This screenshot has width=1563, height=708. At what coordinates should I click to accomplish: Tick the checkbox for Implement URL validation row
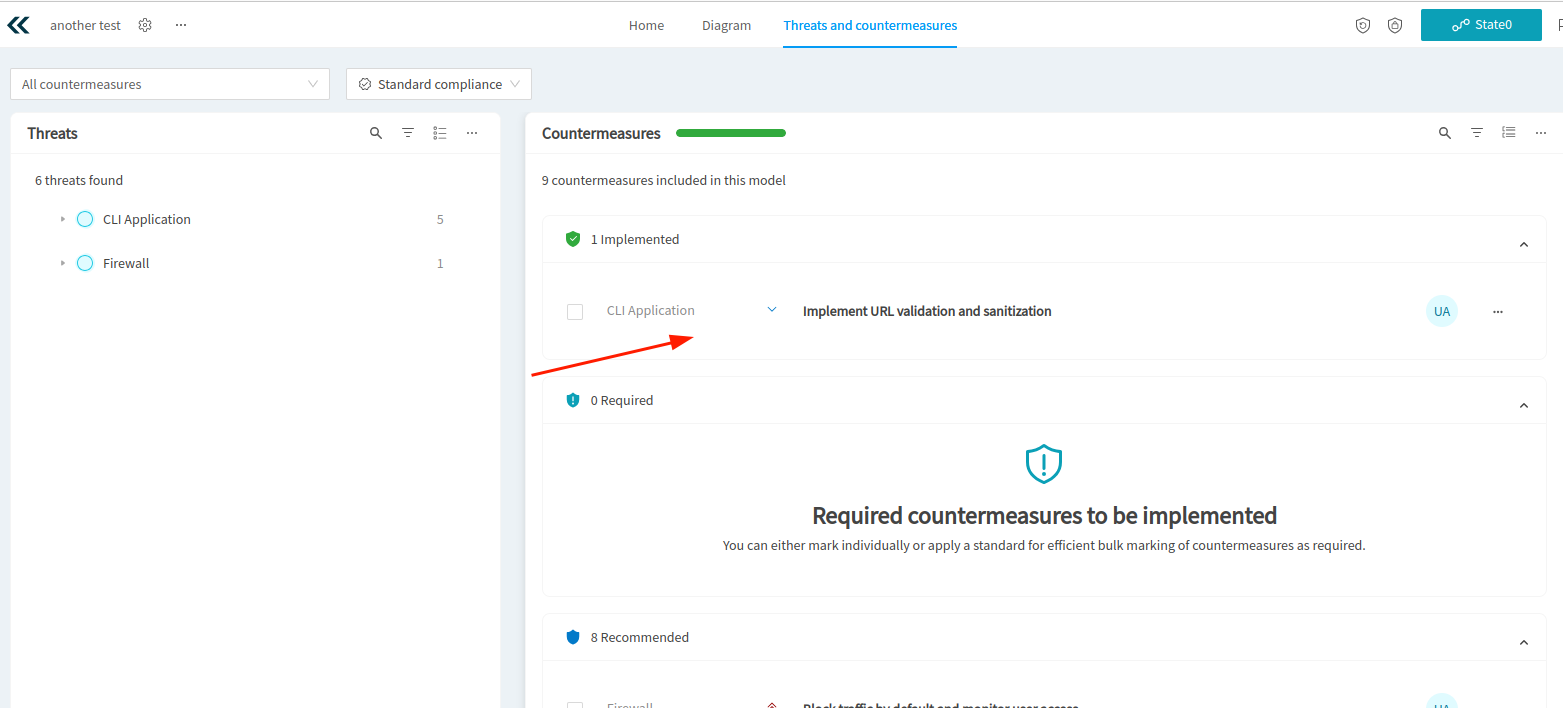tap(575, 312)
